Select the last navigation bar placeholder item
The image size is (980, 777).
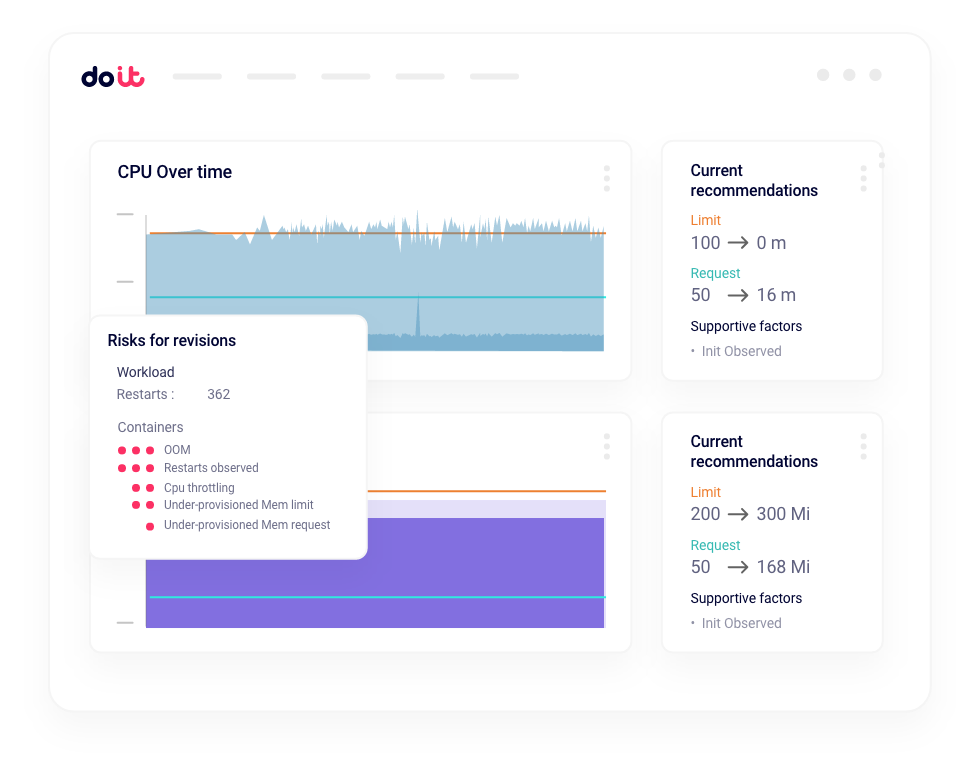pyautogui.click(x=494, y=77)
